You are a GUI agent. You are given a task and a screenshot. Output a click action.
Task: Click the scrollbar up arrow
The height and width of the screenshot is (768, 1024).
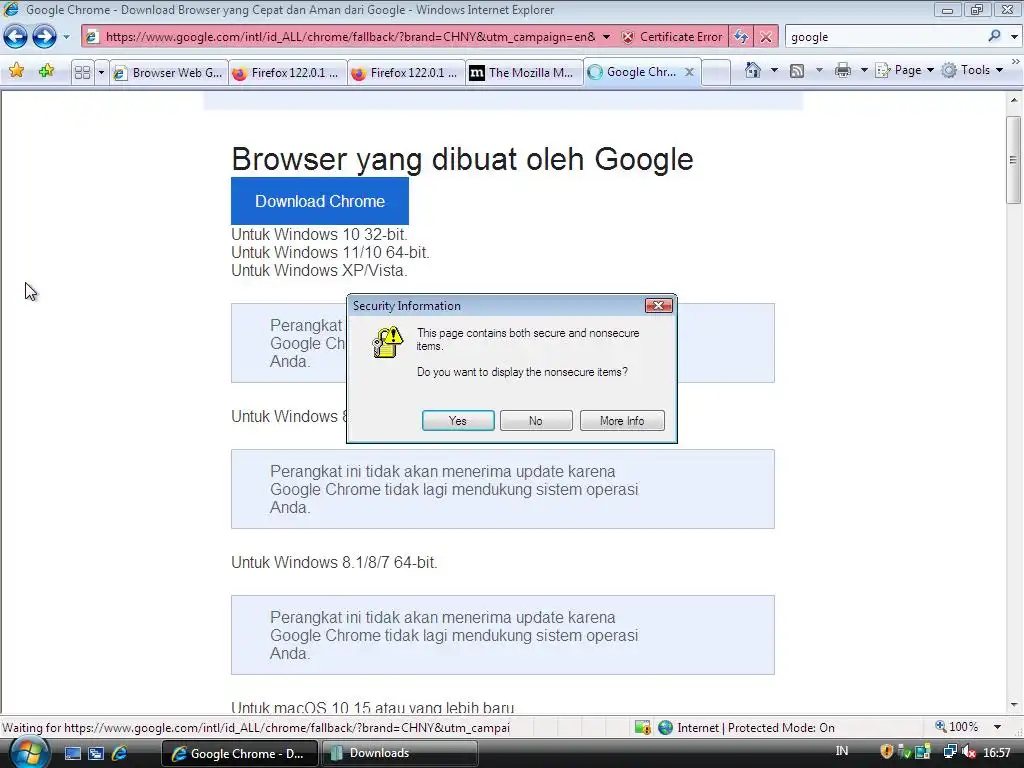[x=1014, y=100]
